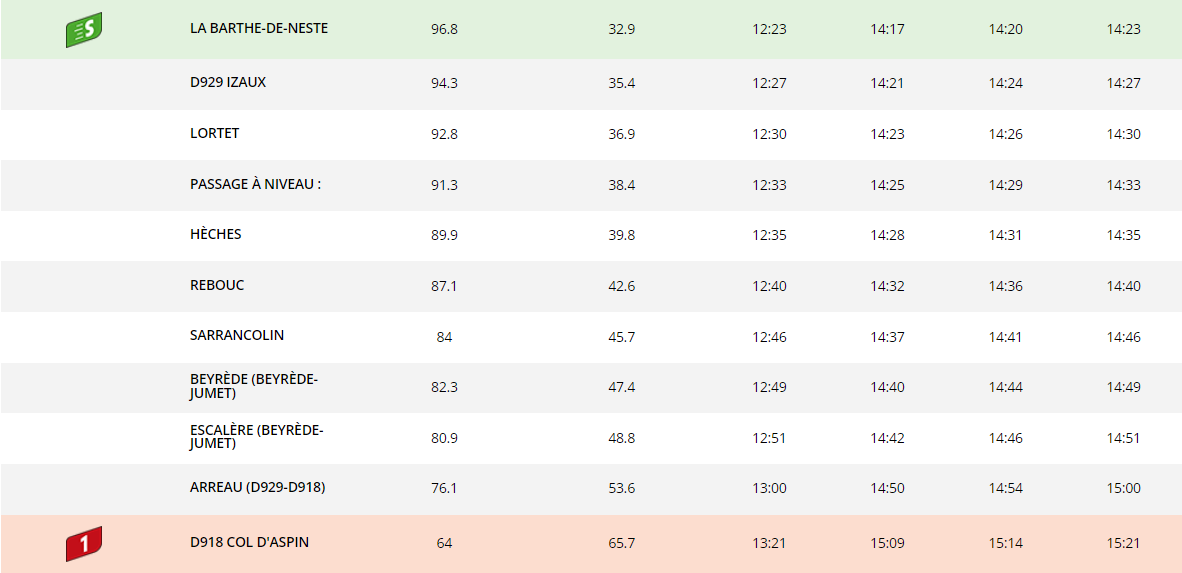Select the 13:21 caravan time for Col d'Aspin
The image size is (1182, 573).
(769, 543)
